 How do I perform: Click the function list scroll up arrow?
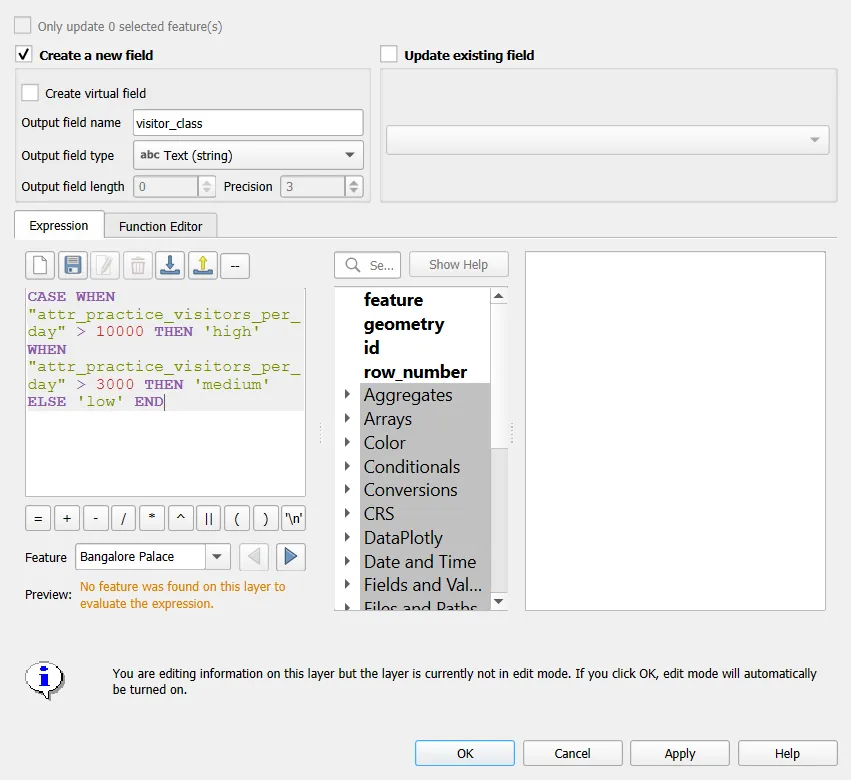(499, 296)
